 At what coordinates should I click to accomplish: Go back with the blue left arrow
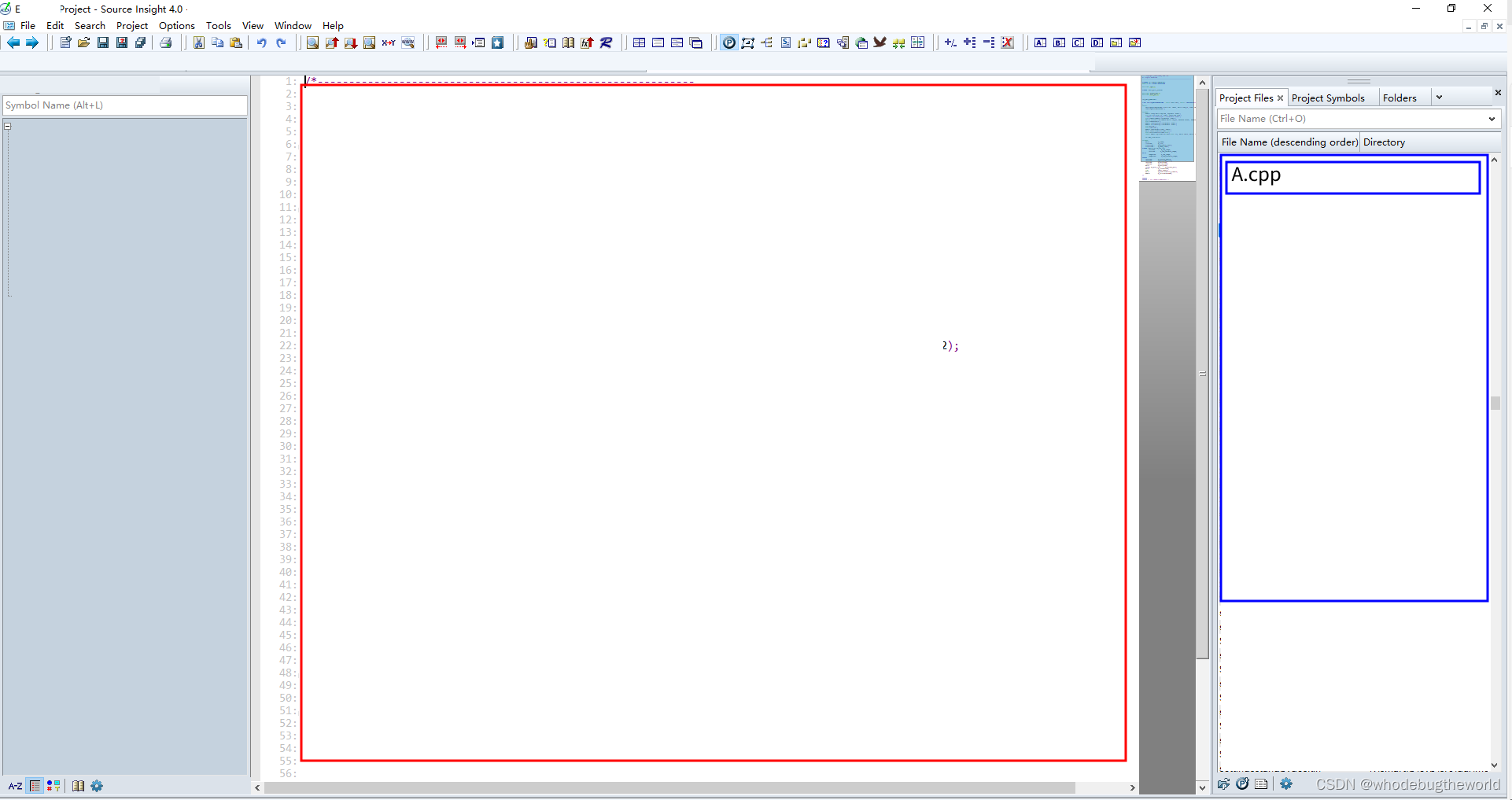pos(13,42)
